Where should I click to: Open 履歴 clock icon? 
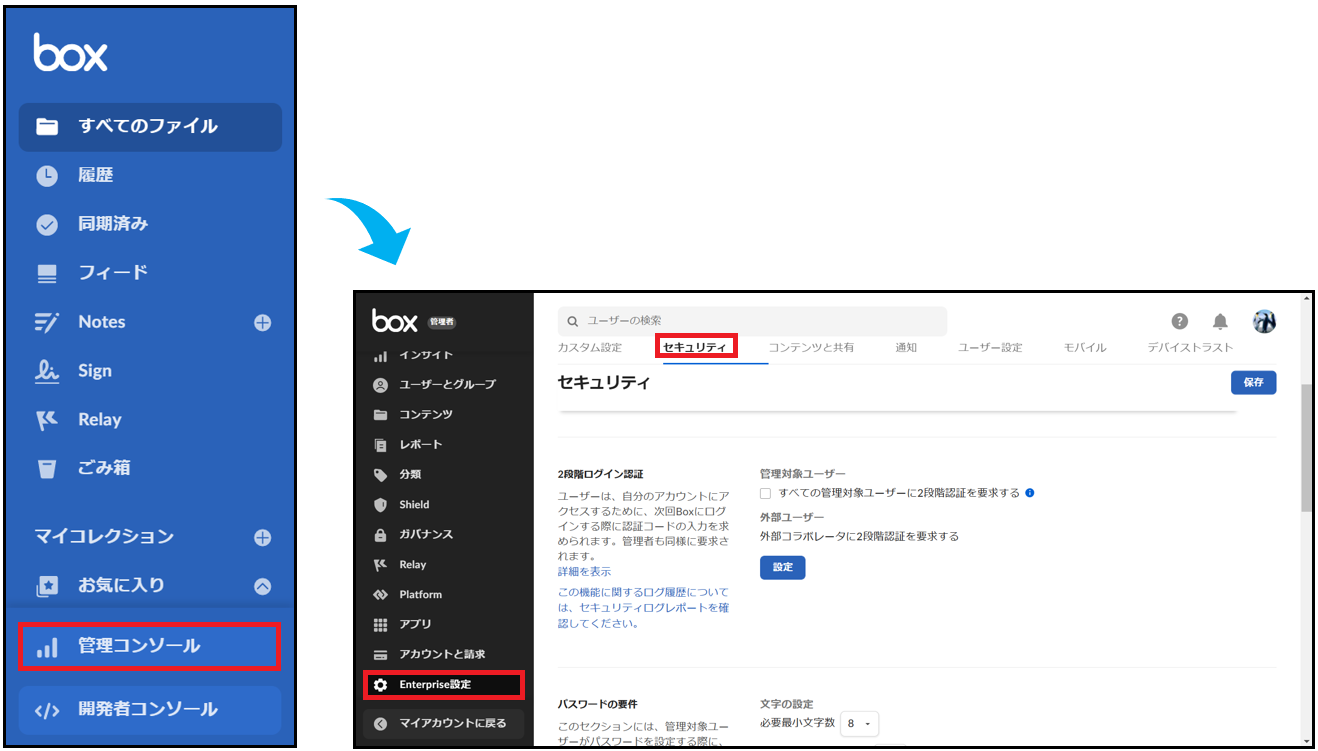[47, 176]
